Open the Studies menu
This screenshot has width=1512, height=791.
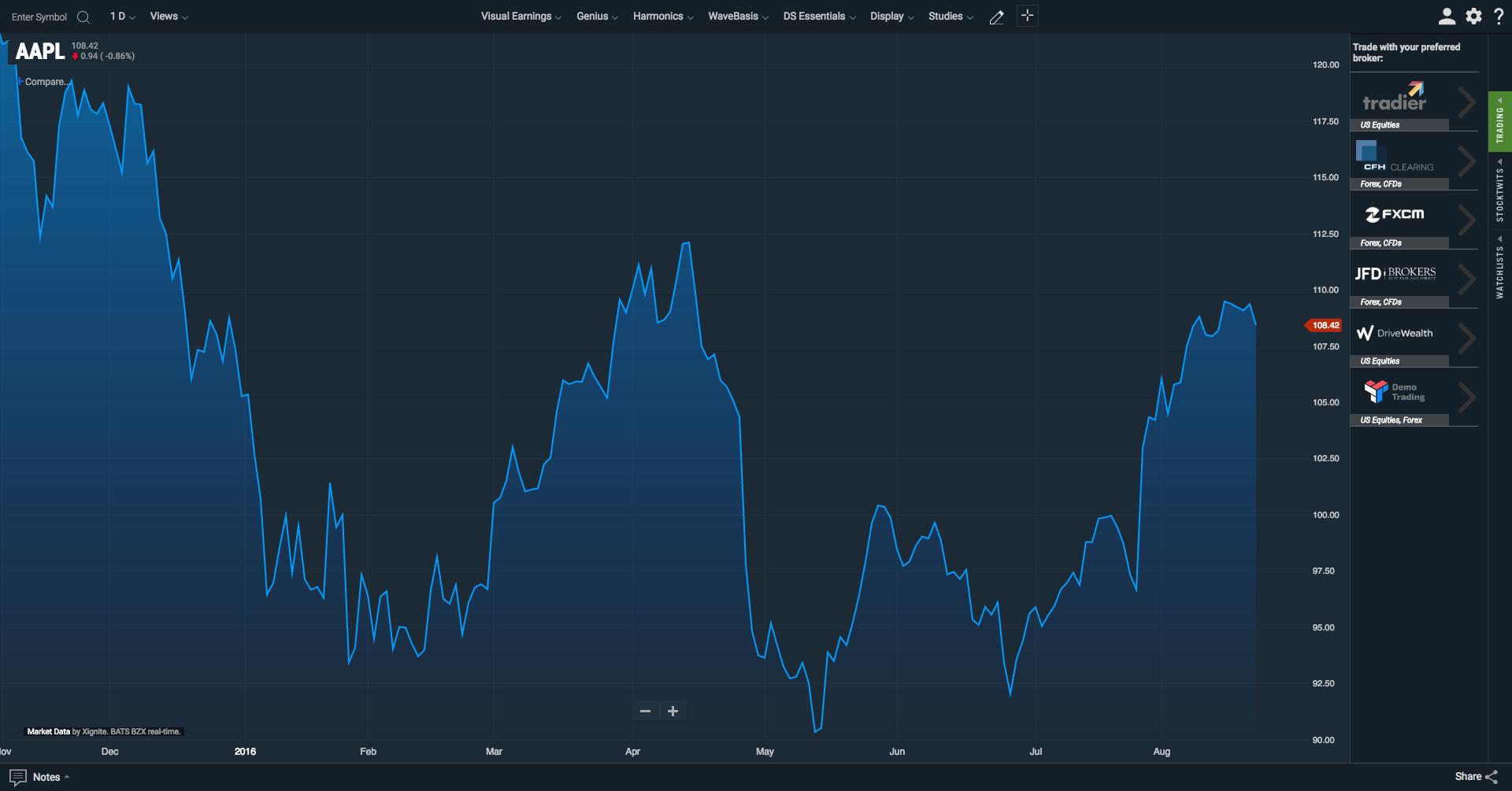pyautogui.click(x=951, y=16)
